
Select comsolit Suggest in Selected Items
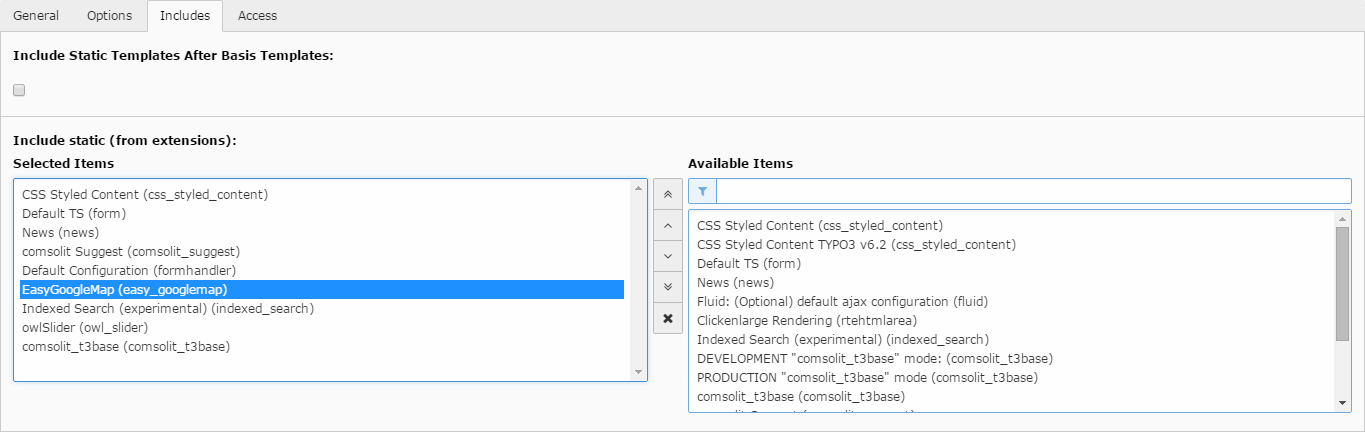coord(323,251)
